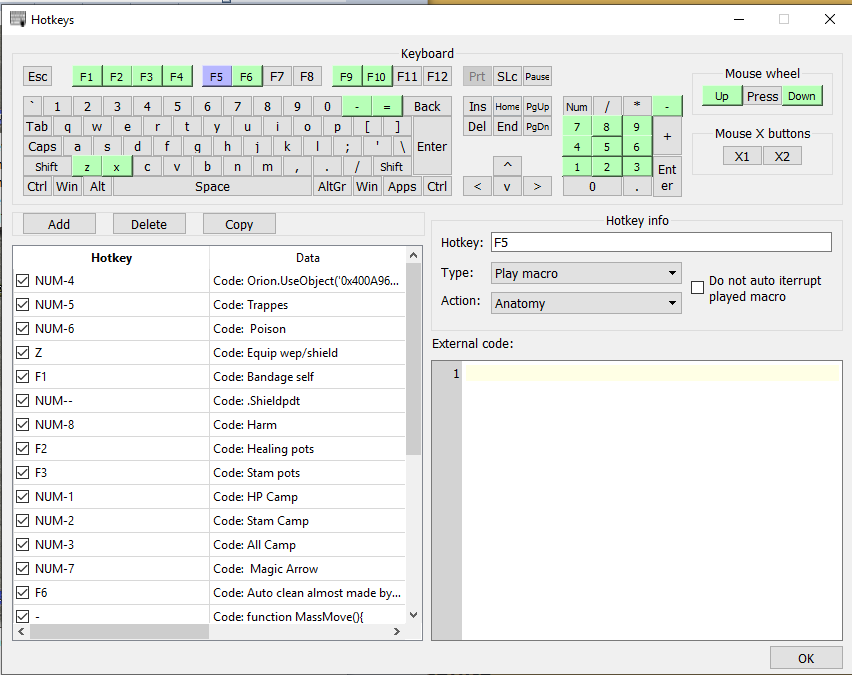This screenshot has width=852, height=675.
Task: Select the Code: Stam pots row
Action: (x=209, y=473)
